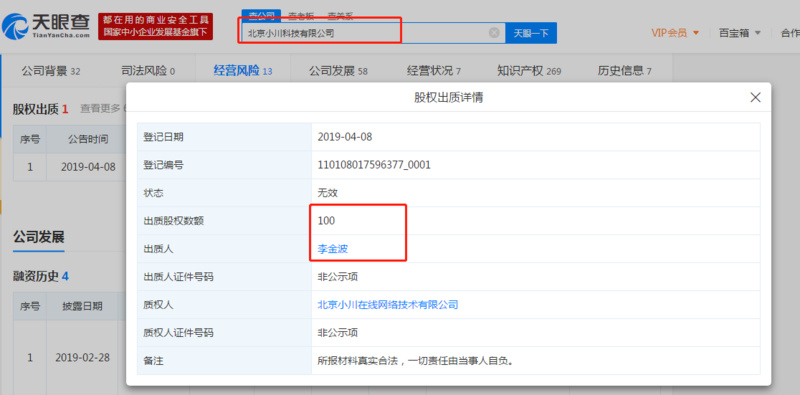800x395 pixels.
Task: Open 北京小川在线网络技术有限公司 pledgee link
Action: pos(388,305)
